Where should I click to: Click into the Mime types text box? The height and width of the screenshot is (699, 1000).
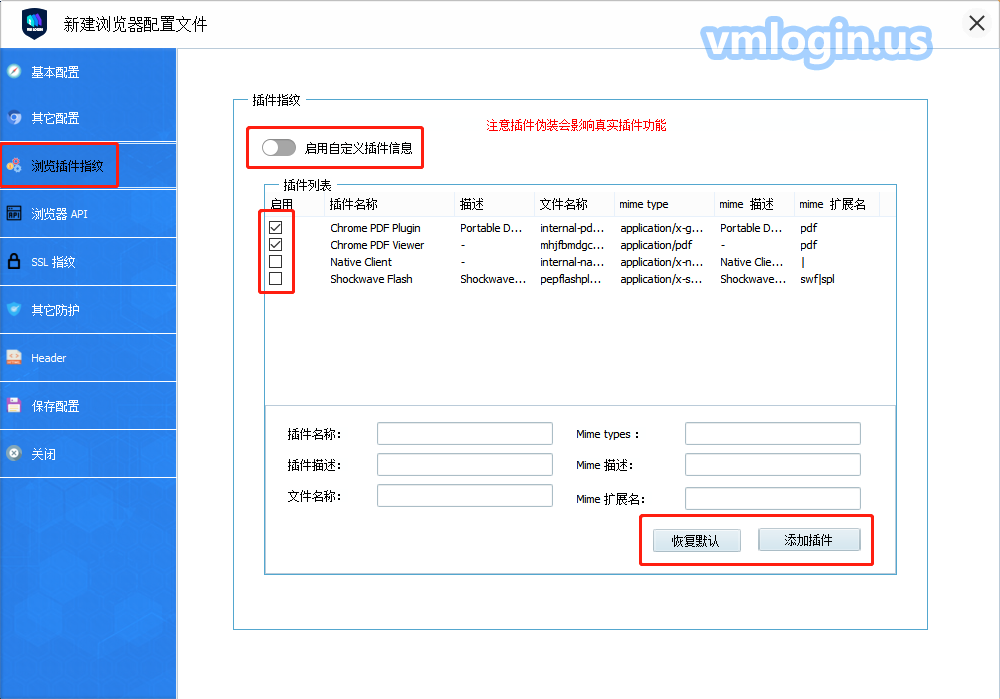click(772, 433)
